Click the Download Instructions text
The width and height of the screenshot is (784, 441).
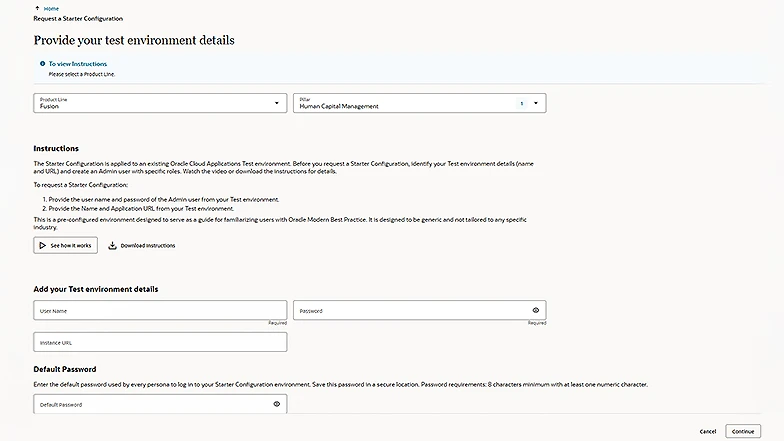point(147,245)
